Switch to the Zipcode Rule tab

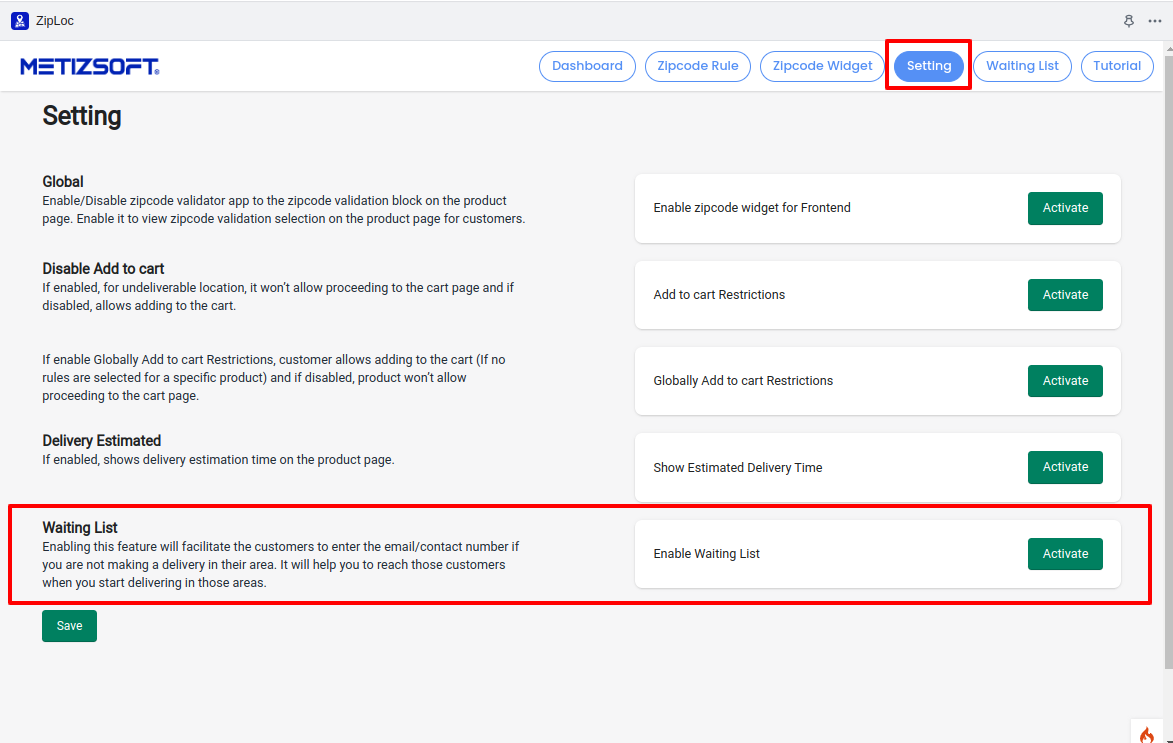pos(698,66)
